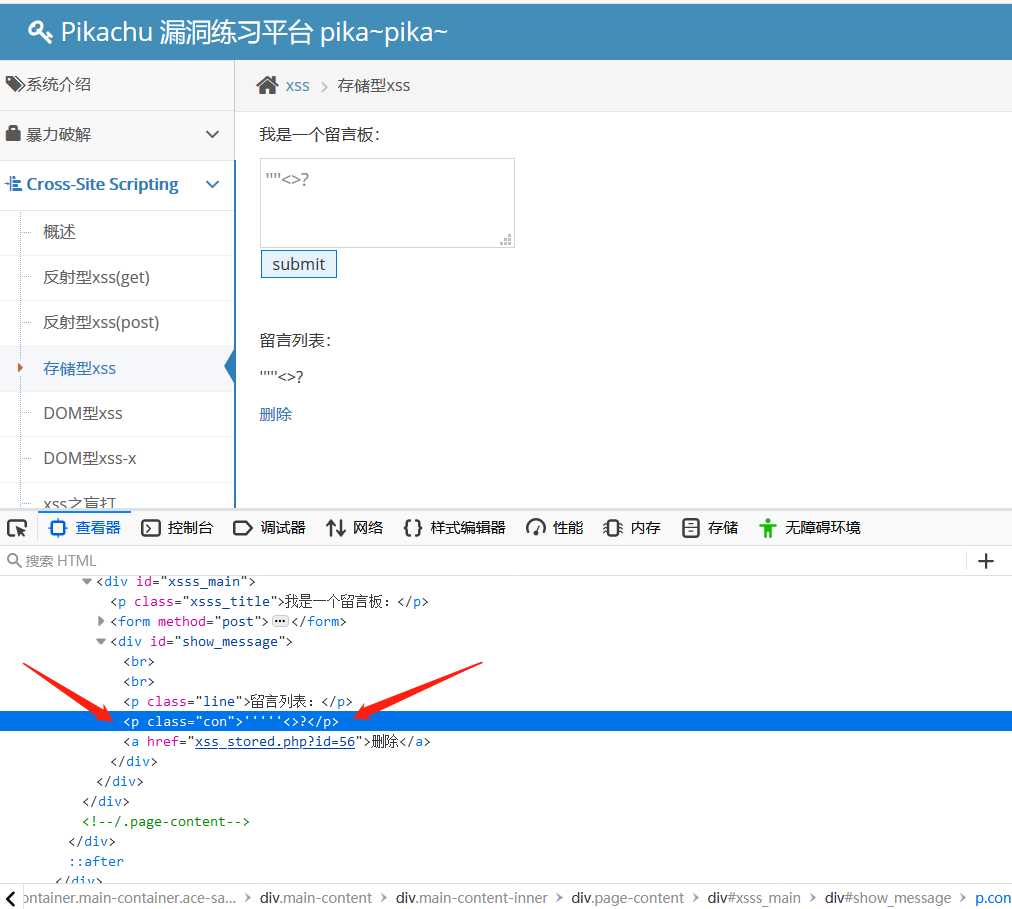Screen dimensions: 1012x909
Task: Click the breadcrumb left scroll arrow
Action: pos(10,898)
